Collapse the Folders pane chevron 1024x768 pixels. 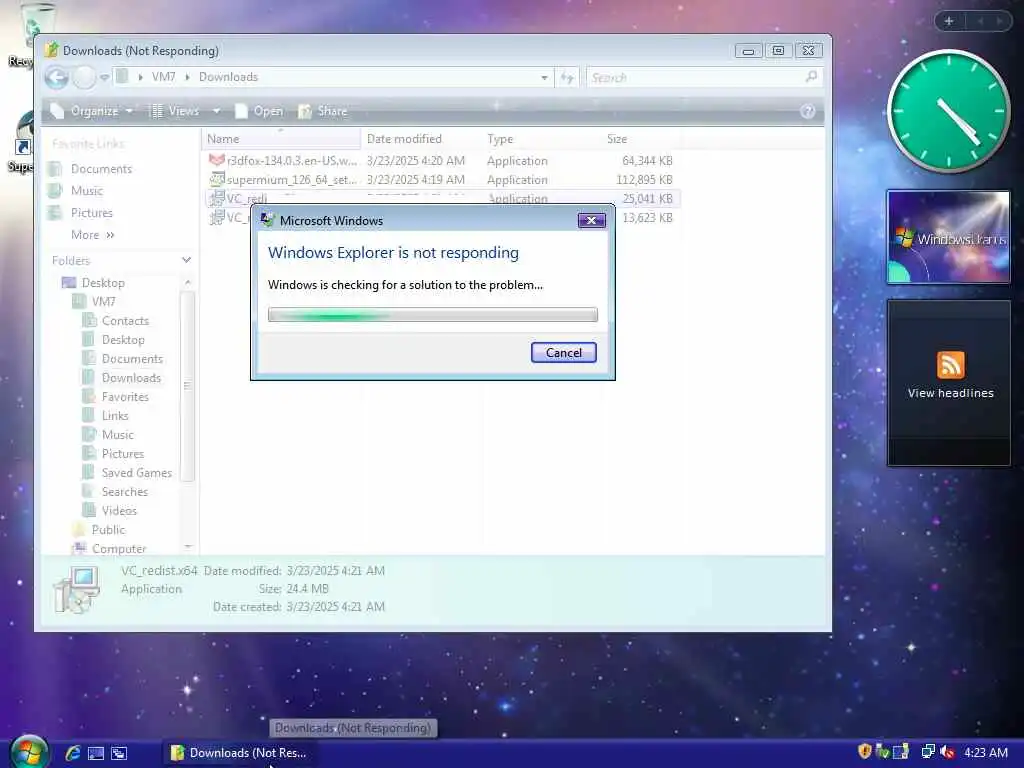click(x=186, y=260)
